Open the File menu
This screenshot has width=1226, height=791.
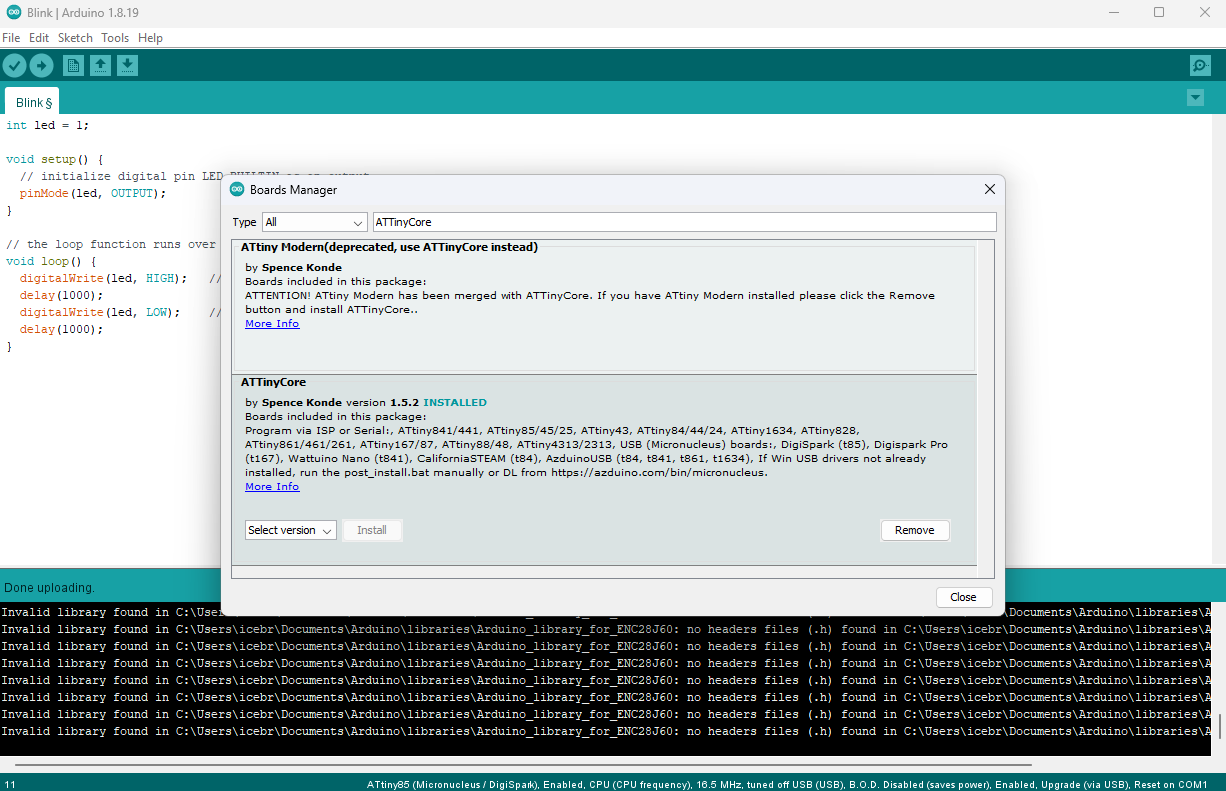coord(11,38)
